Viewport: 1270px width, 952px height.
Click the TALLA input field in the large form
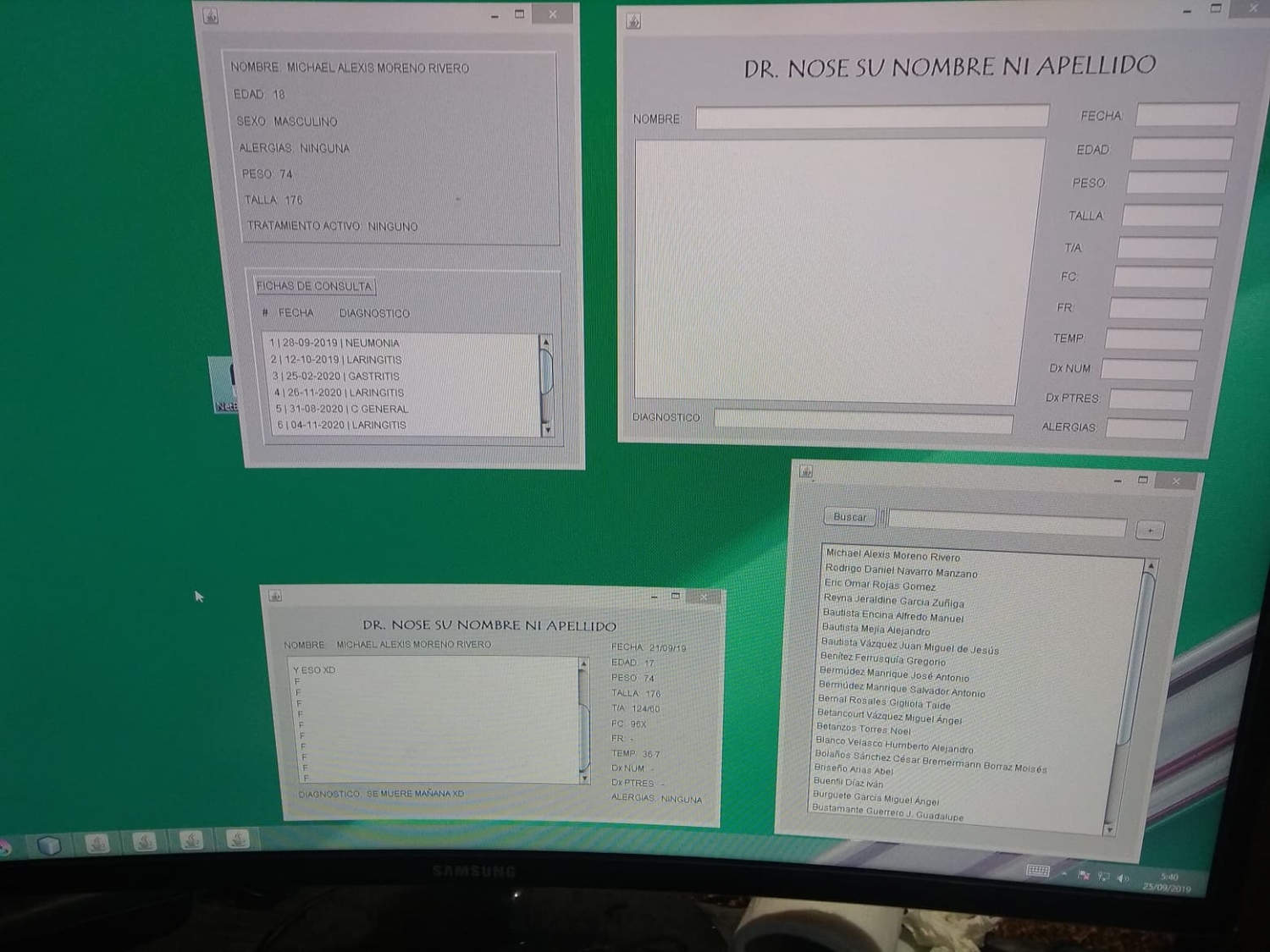tap(1172, 215)
